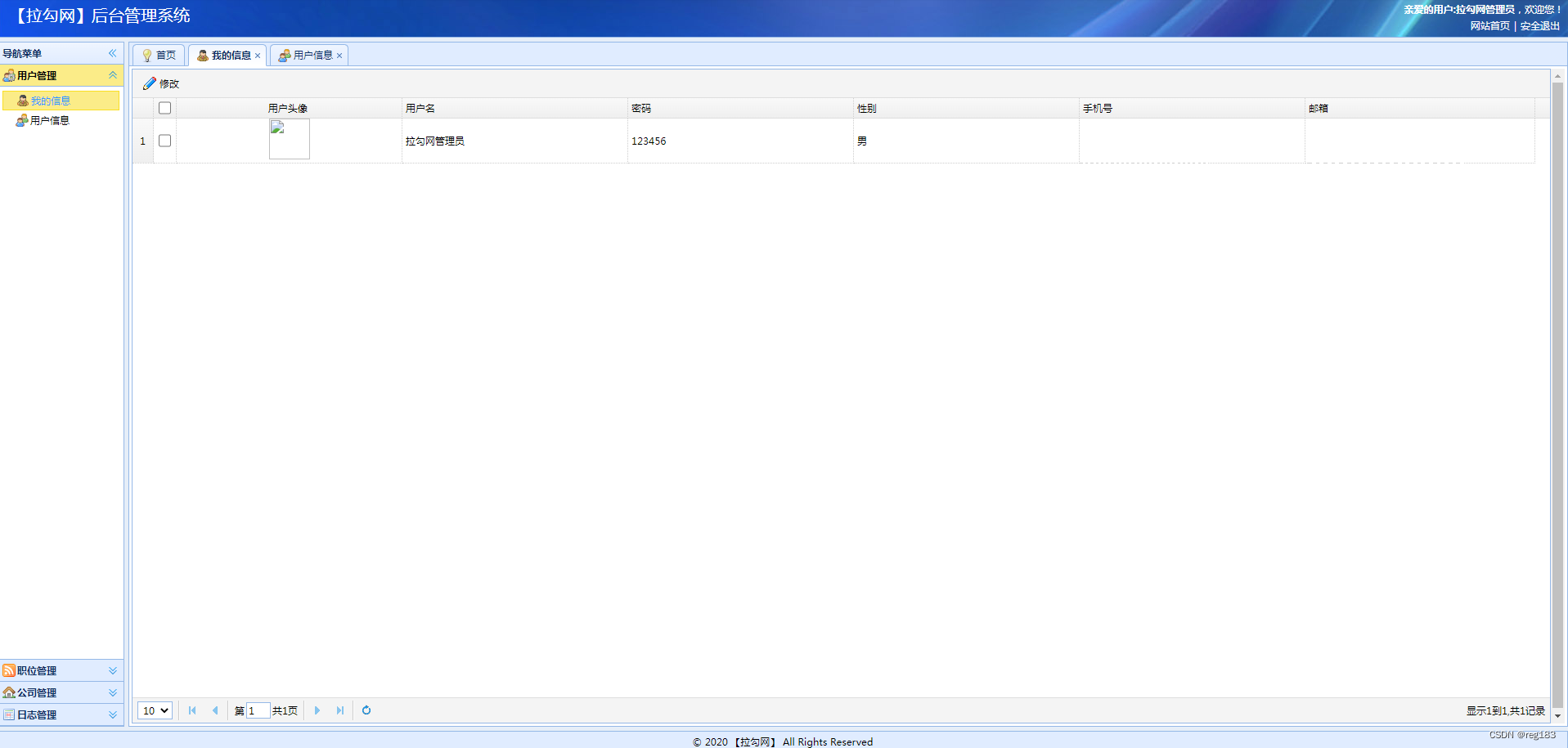Select 我的信息 in navigation tree
The height and width of the screenshot is (748, 1568).
click(61, 101)
